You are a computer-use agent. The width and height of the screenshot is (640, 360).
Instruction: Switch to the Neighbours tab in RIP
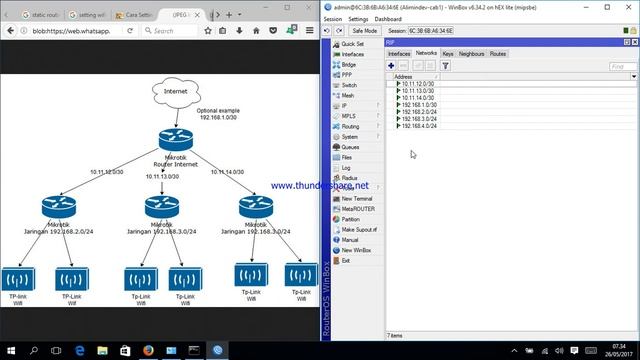pos(471,53)
